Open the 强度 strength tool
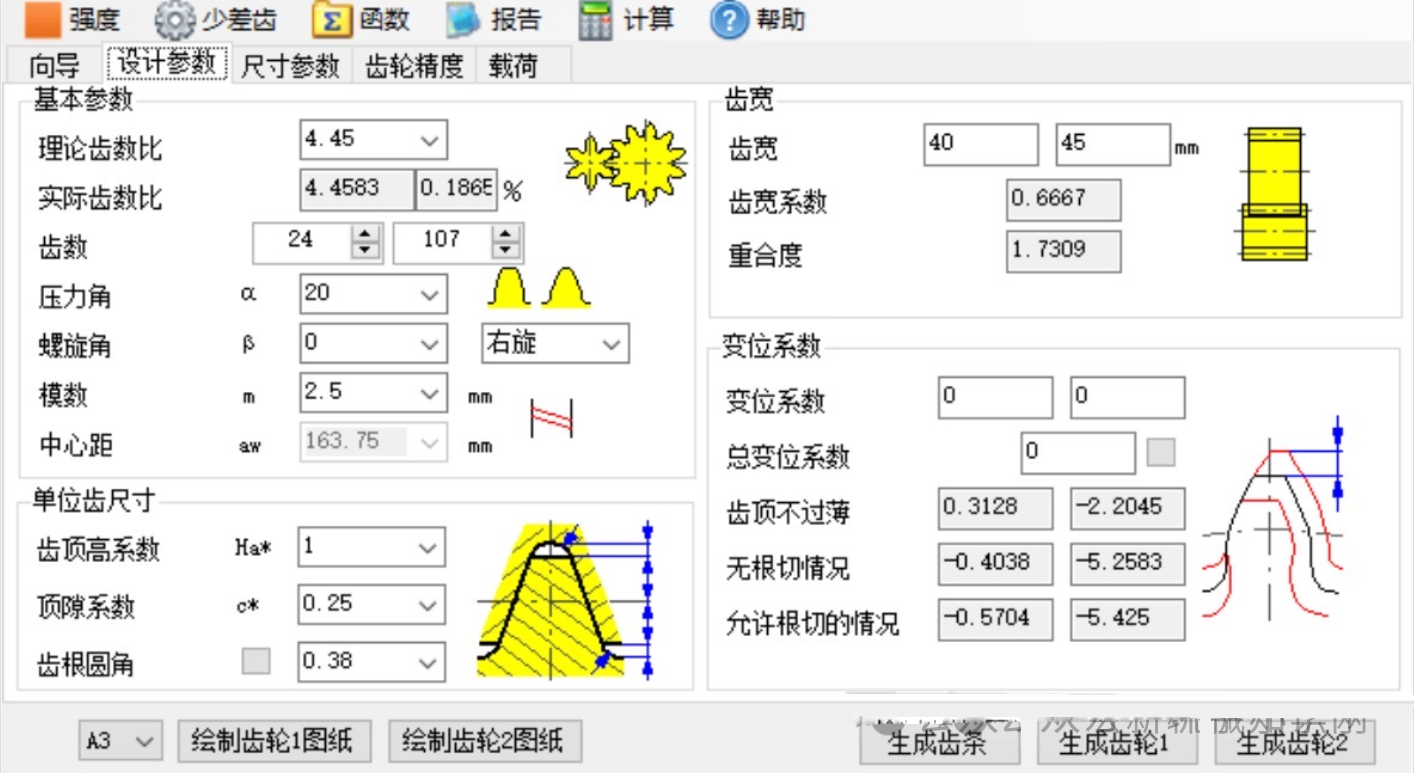 click(x=72, y=19)
